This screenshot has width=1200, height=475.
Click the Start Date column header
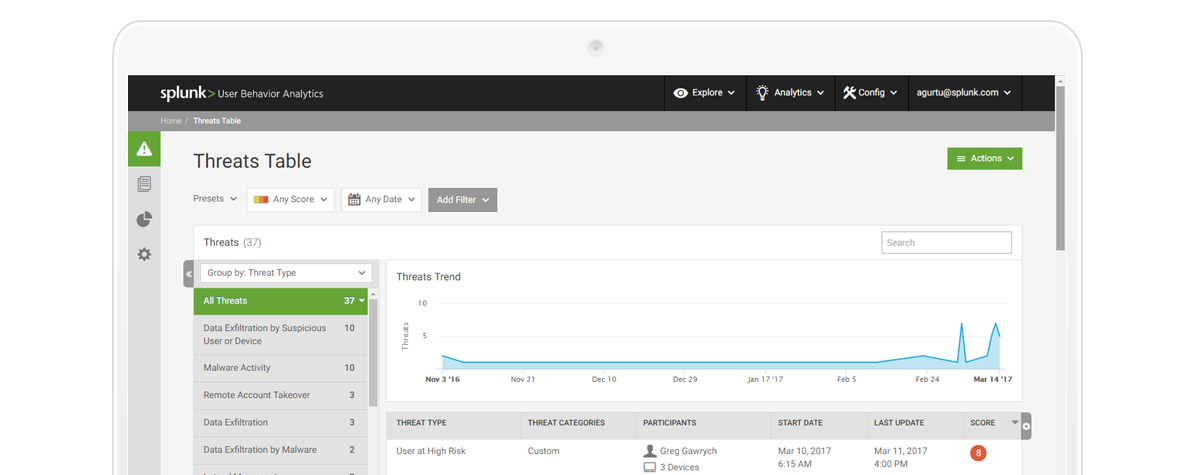tap(801, 423)
